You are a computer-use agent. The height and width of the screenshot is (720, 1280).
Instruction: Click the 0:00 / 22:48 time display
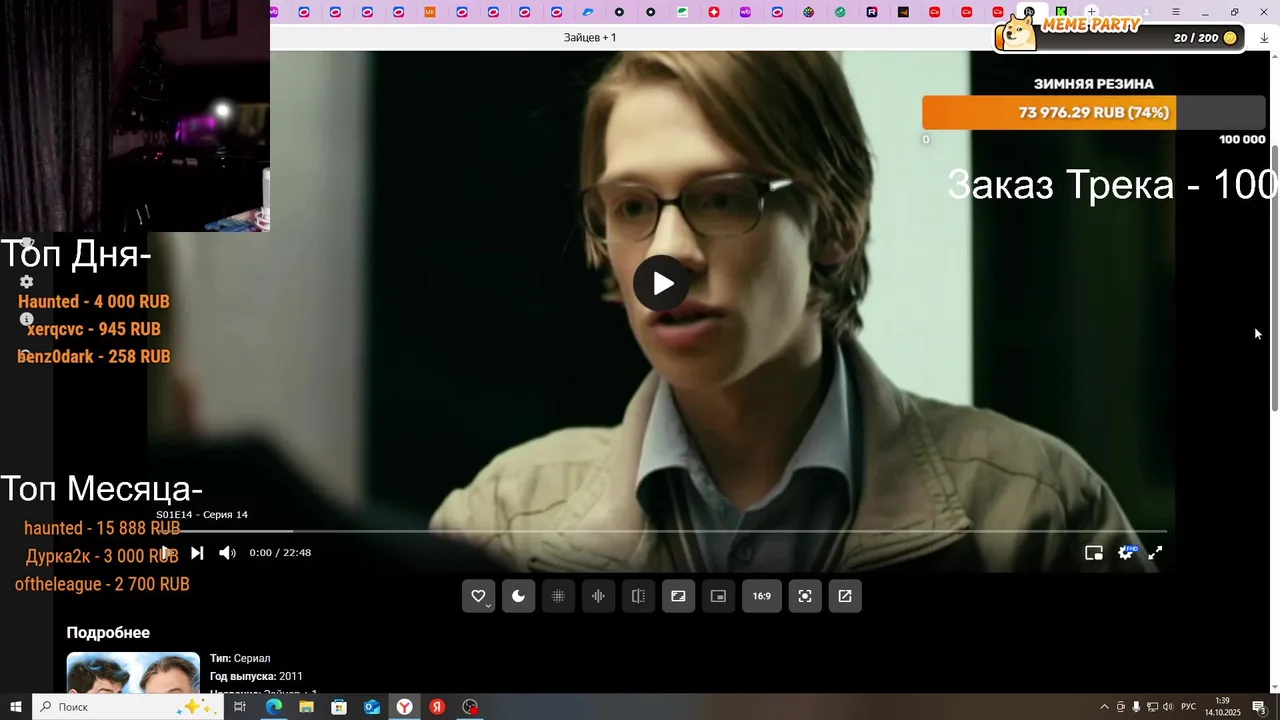pyautogui.click(x=280, y=552)
